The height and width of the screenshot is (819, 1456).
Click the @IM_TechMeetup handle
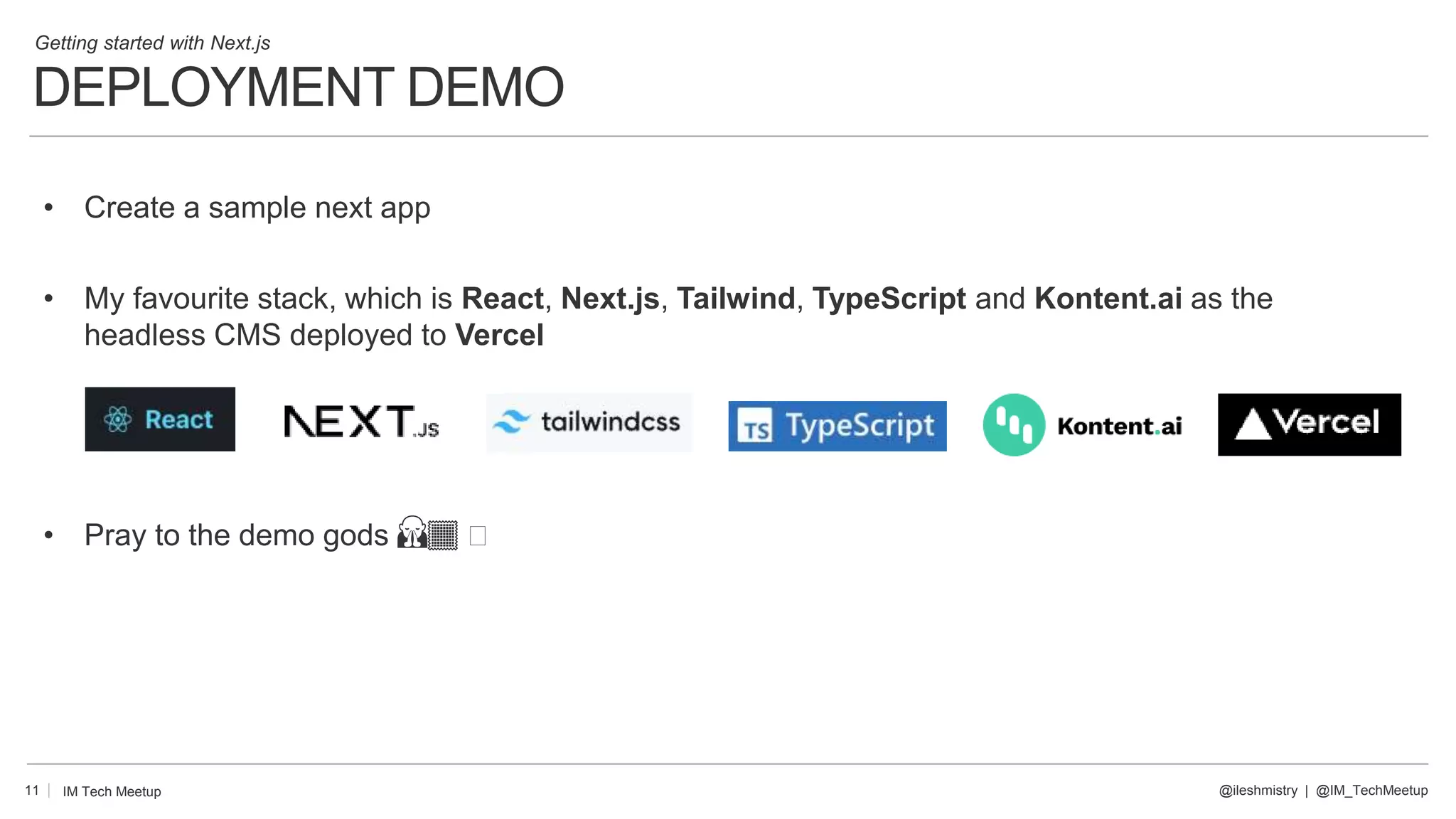point(1371,791)
